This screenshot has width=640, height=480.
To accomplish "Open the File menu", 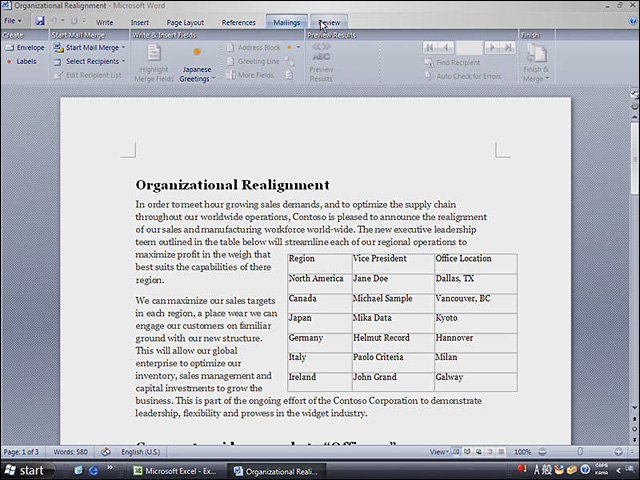I will (13, 21).
